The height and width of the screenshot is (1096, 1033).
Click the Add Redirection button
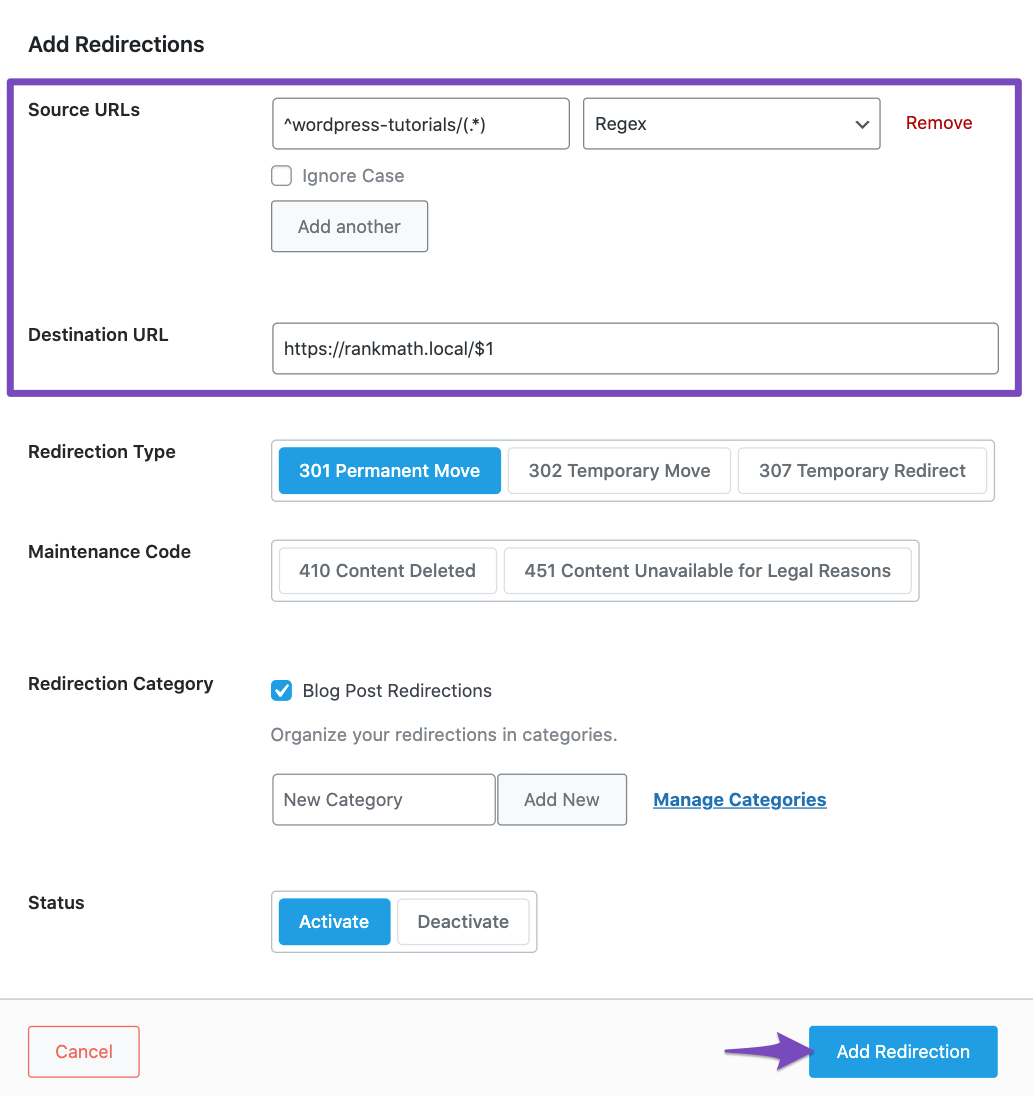(x=903, y=1052)
